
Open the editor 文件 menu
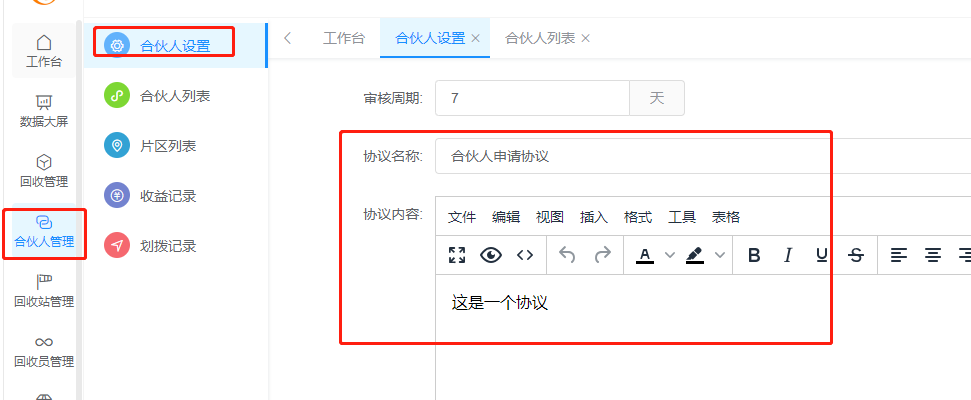pyautogui.click(x=462, y=217)
